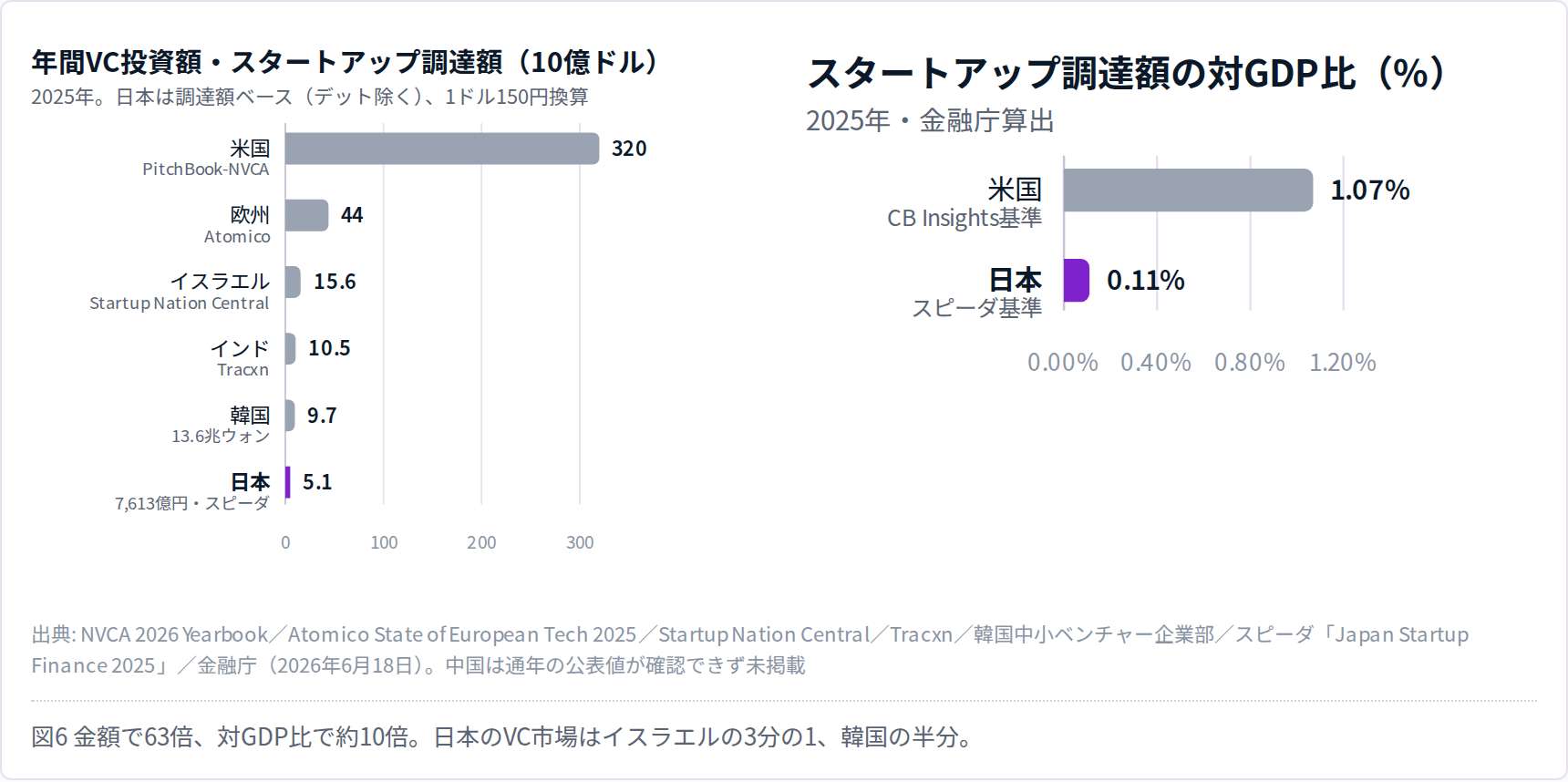Click the Atomico label under 欧州
This screenshot has width=1568, height=782.
237,237
